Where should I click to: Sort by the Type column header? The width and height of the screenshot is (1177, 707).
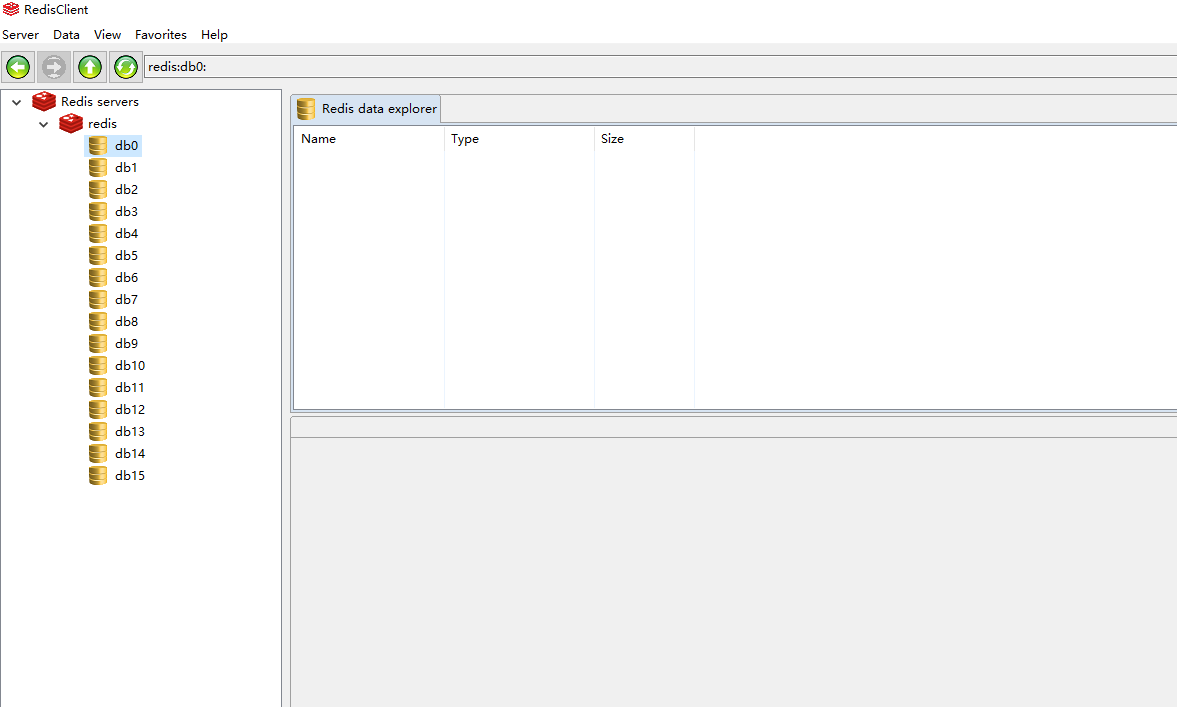519,139
